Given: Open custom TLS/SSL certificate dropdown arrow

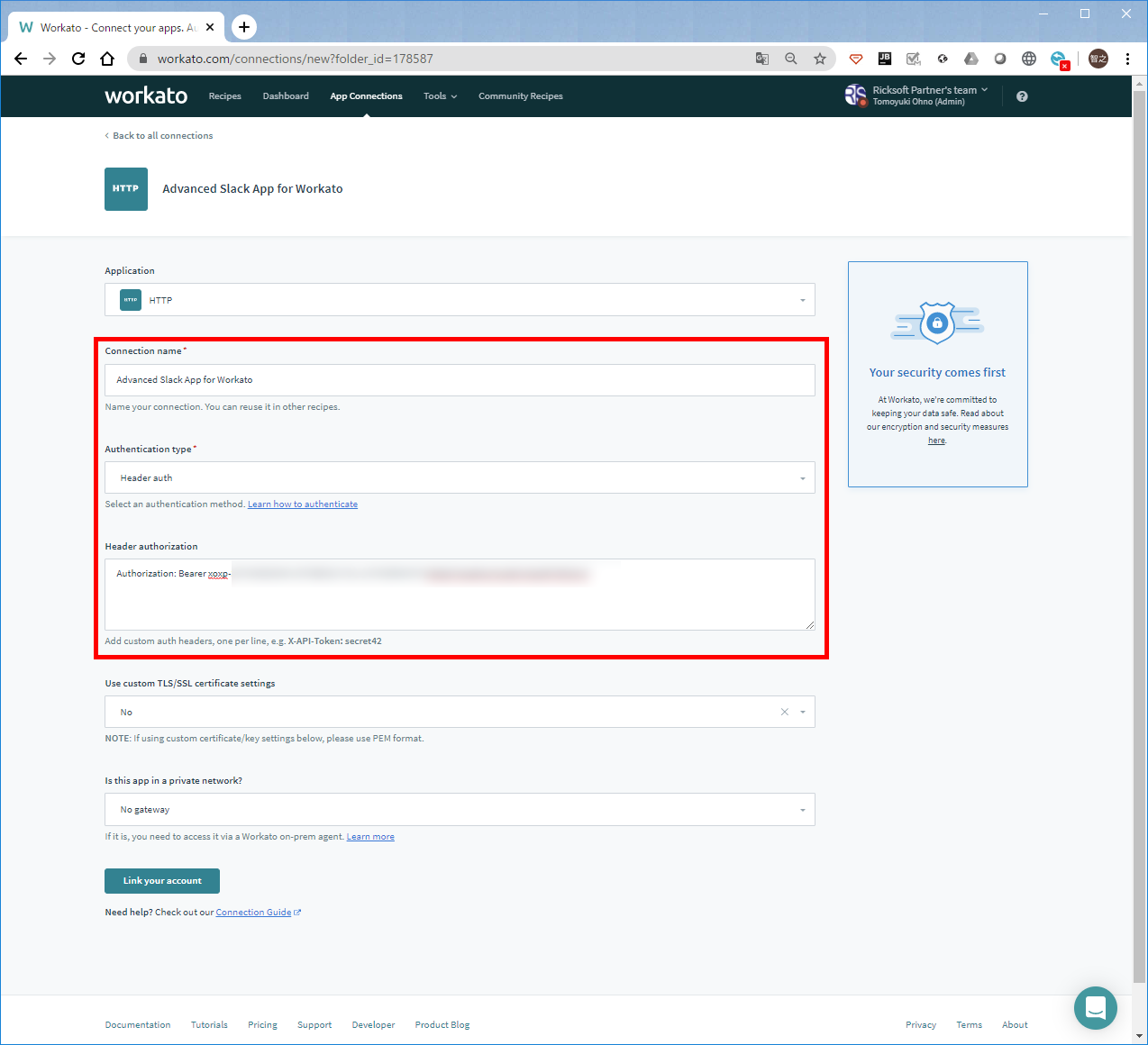Looking at the screenshot, I should point(803,712).
